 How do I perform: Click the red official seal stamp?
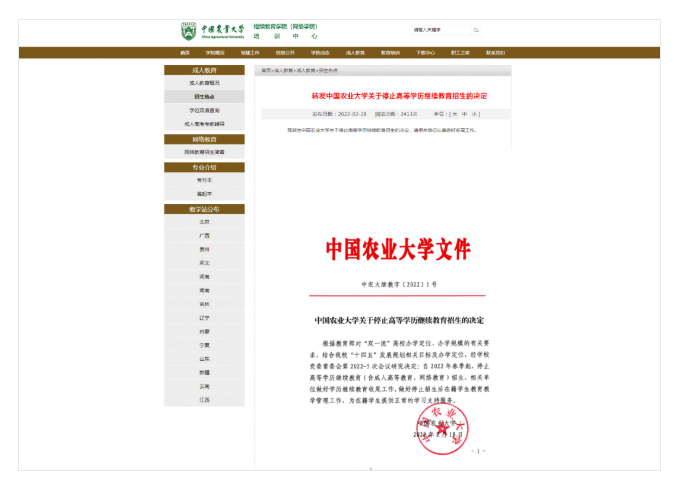coord(442,429)
